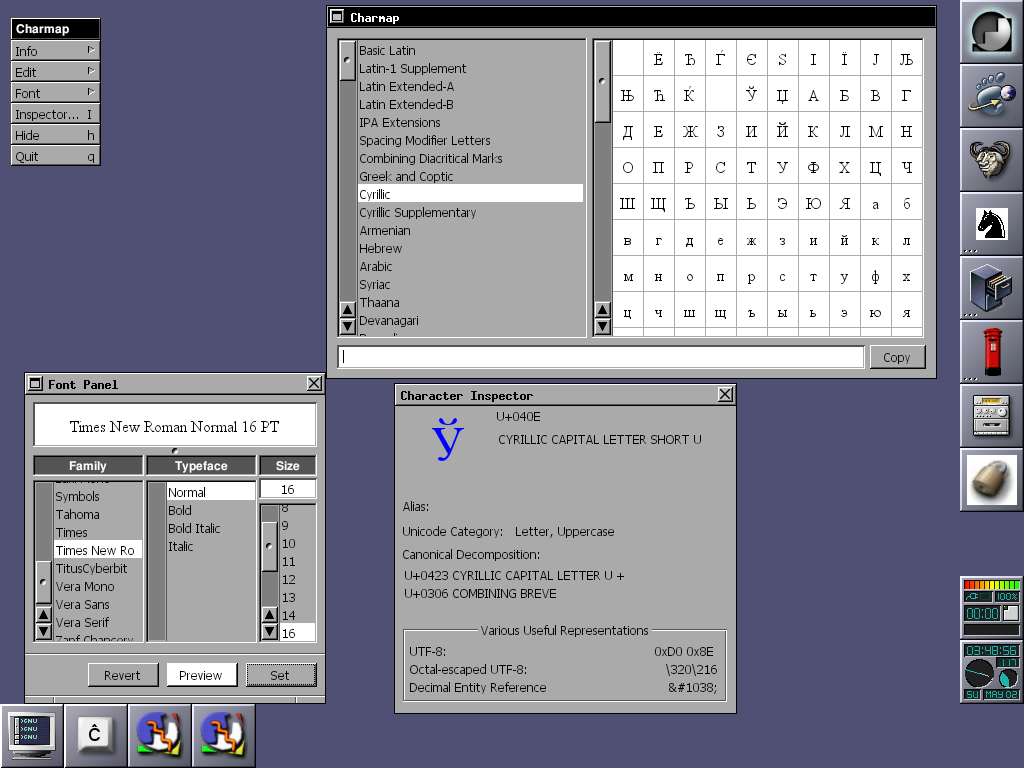This screenshot has height=768, width=1024.
Task: Click the GNU terminal monitor icon
Action: (x=32, y=735)
